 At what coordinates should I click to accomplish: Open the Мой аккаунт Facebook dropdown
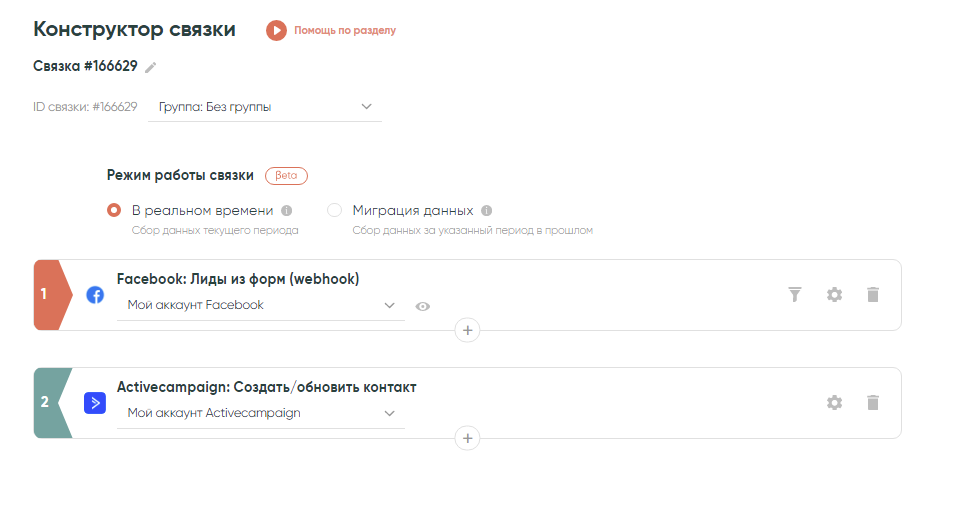[261, 305]
